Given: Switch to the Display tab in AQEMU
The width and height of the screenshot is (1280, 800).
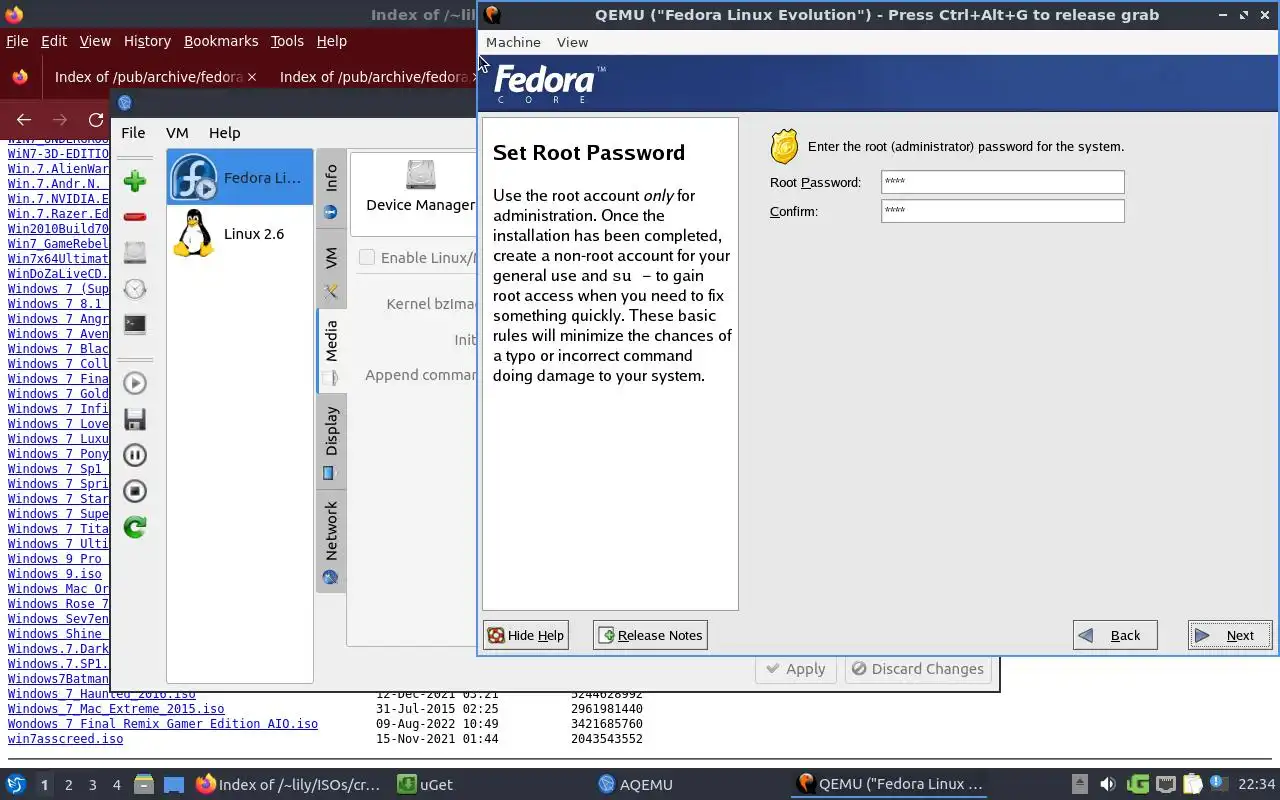Looking at the screenshot, I should click(331, 441).
